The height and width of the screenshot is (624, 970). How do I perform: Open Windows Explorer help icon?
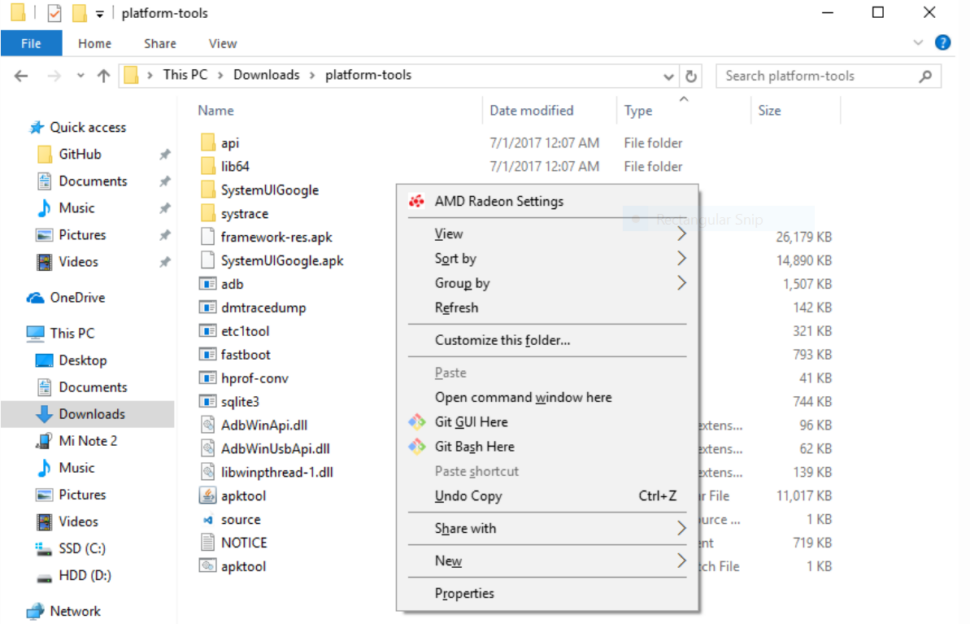coord(942,42)
